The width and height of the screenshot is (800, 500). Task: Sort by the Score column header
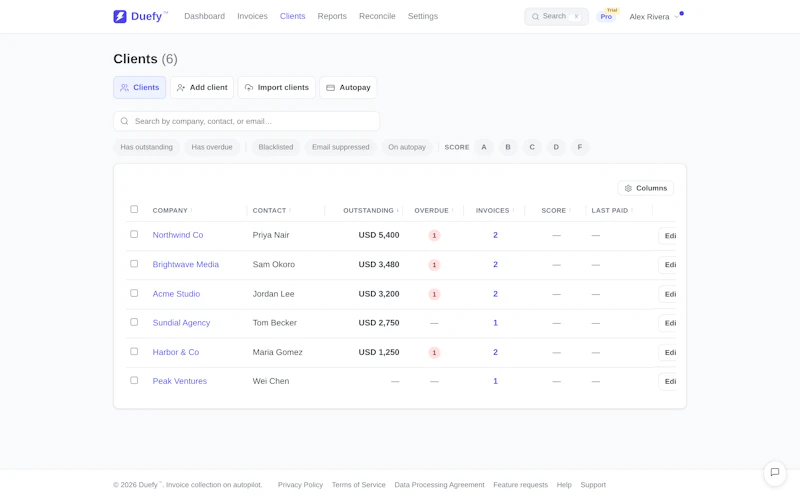click(x=556, y=210)
